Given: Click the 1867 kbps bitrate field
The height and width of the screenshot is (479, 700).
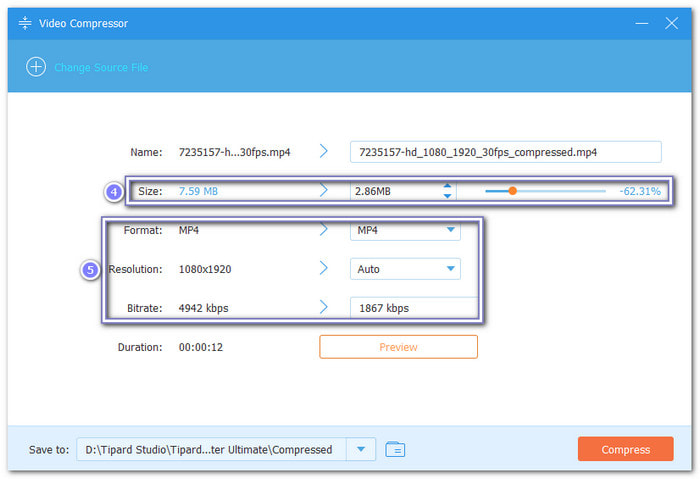Looking at the screenshot, I should click(x=413, y=308).
